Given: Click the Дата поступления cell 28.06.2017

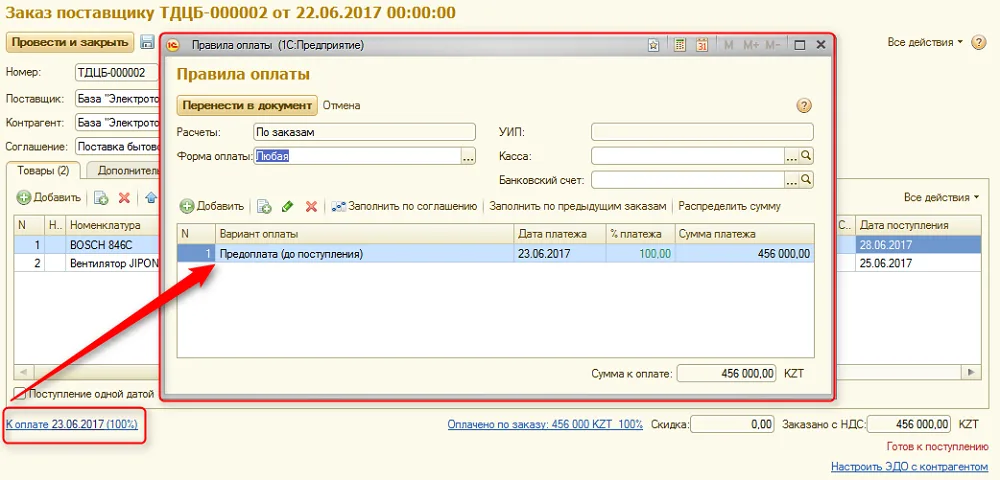Looking at the screenshot, I should tap(918, 245).
